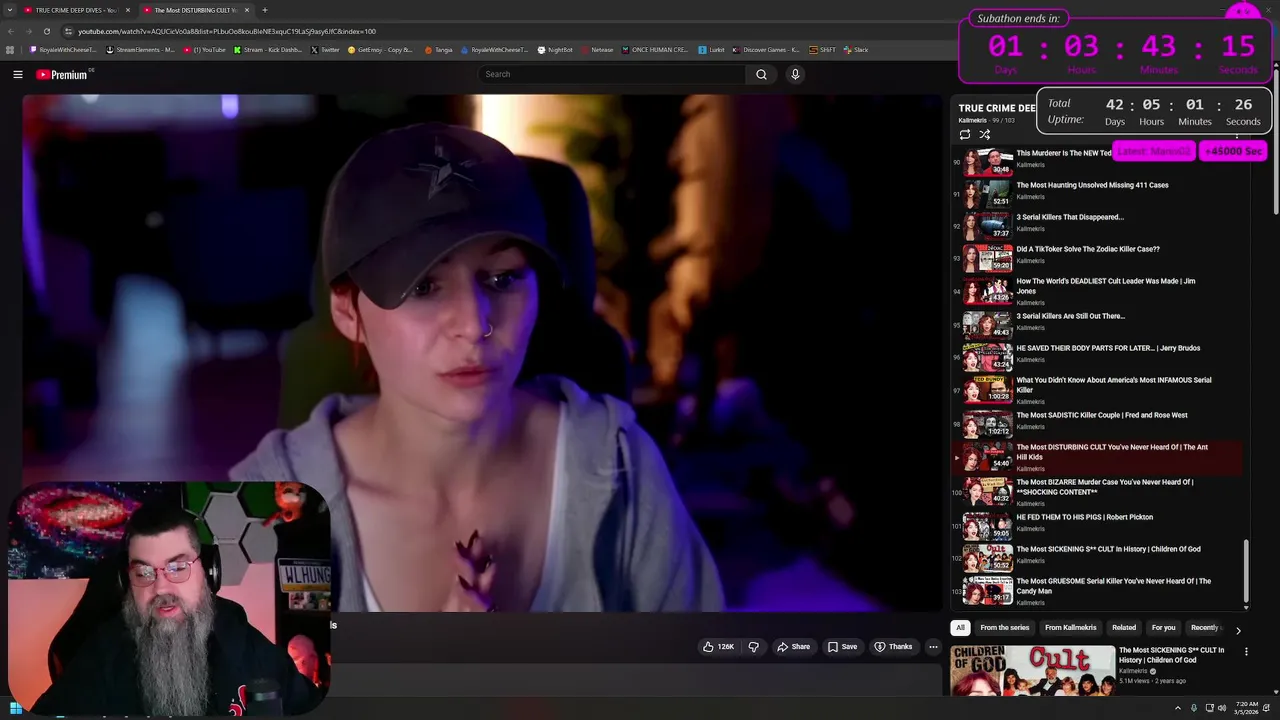Open the Children Of God recommended video thumbnail

[1032, 670]
